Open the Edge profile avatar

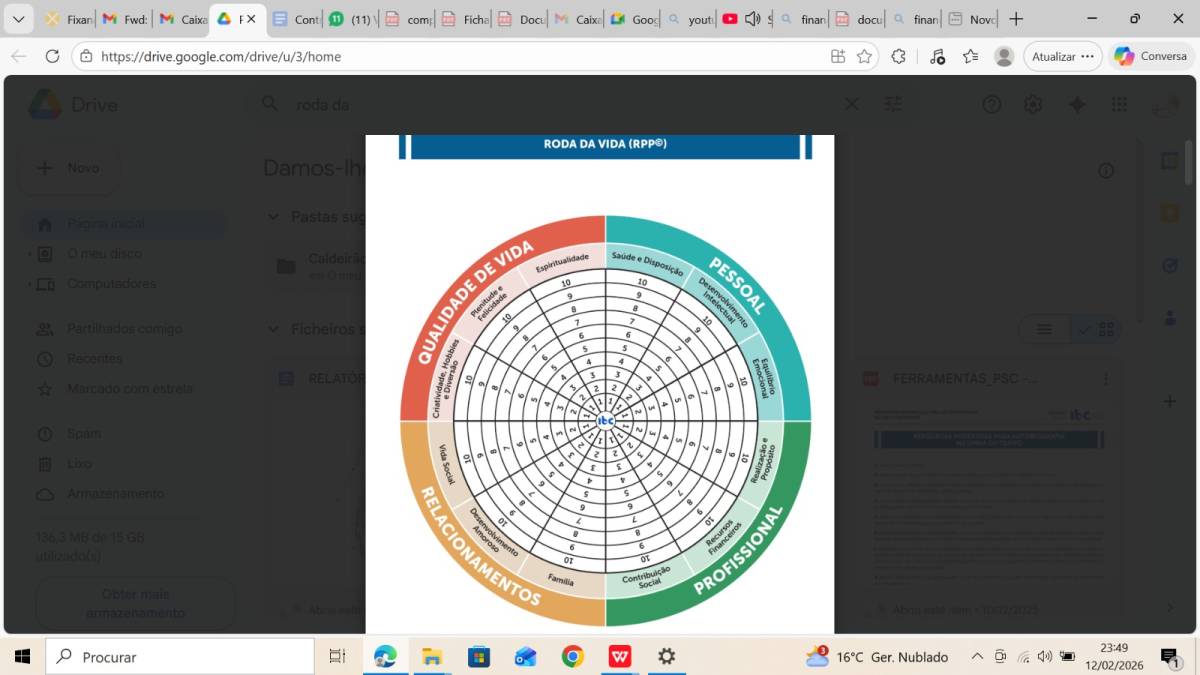click(x=1004, y=57)
